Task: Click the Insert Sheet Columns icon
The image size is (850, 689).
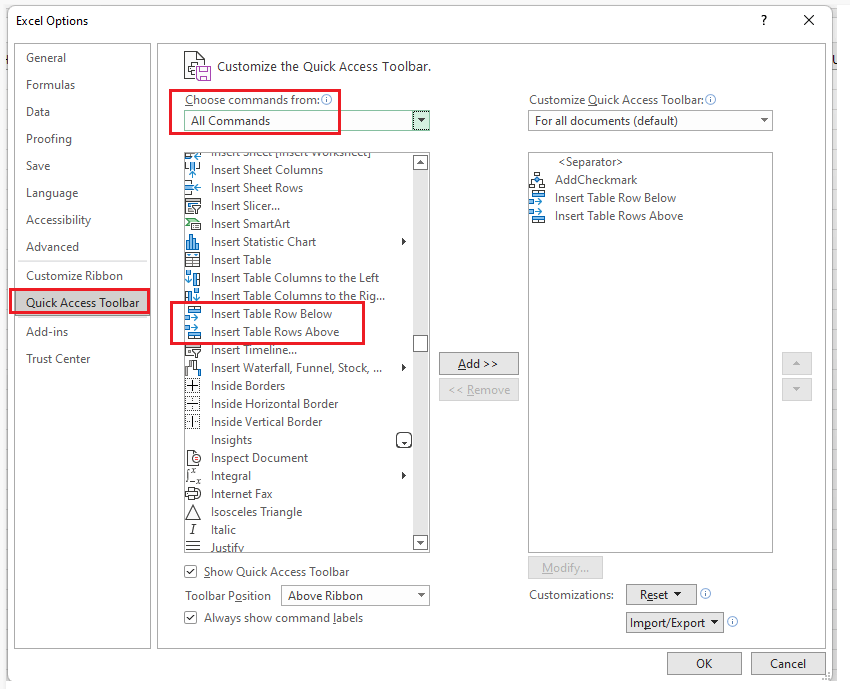Action: [193, 170]
